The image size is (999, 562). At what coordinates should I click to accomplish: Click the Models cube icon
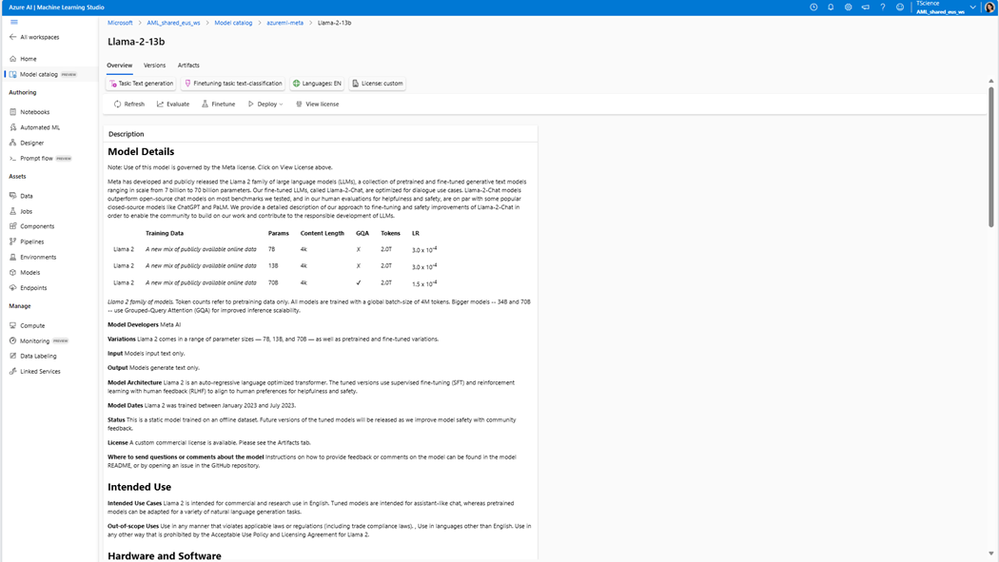[13, 272]
